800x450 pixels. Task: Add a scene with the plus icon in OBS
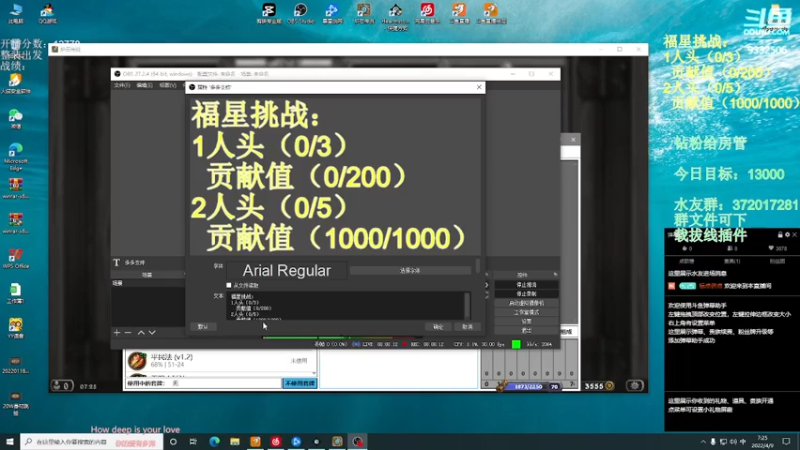(x=117, y=333)
